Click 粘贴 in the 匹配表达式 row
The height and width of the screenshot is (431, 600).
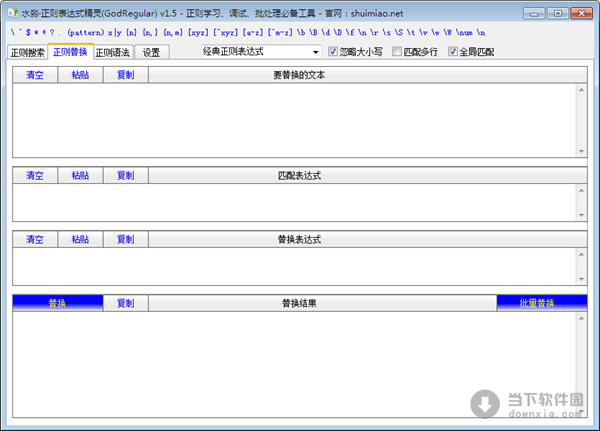(x=80, y=176)
